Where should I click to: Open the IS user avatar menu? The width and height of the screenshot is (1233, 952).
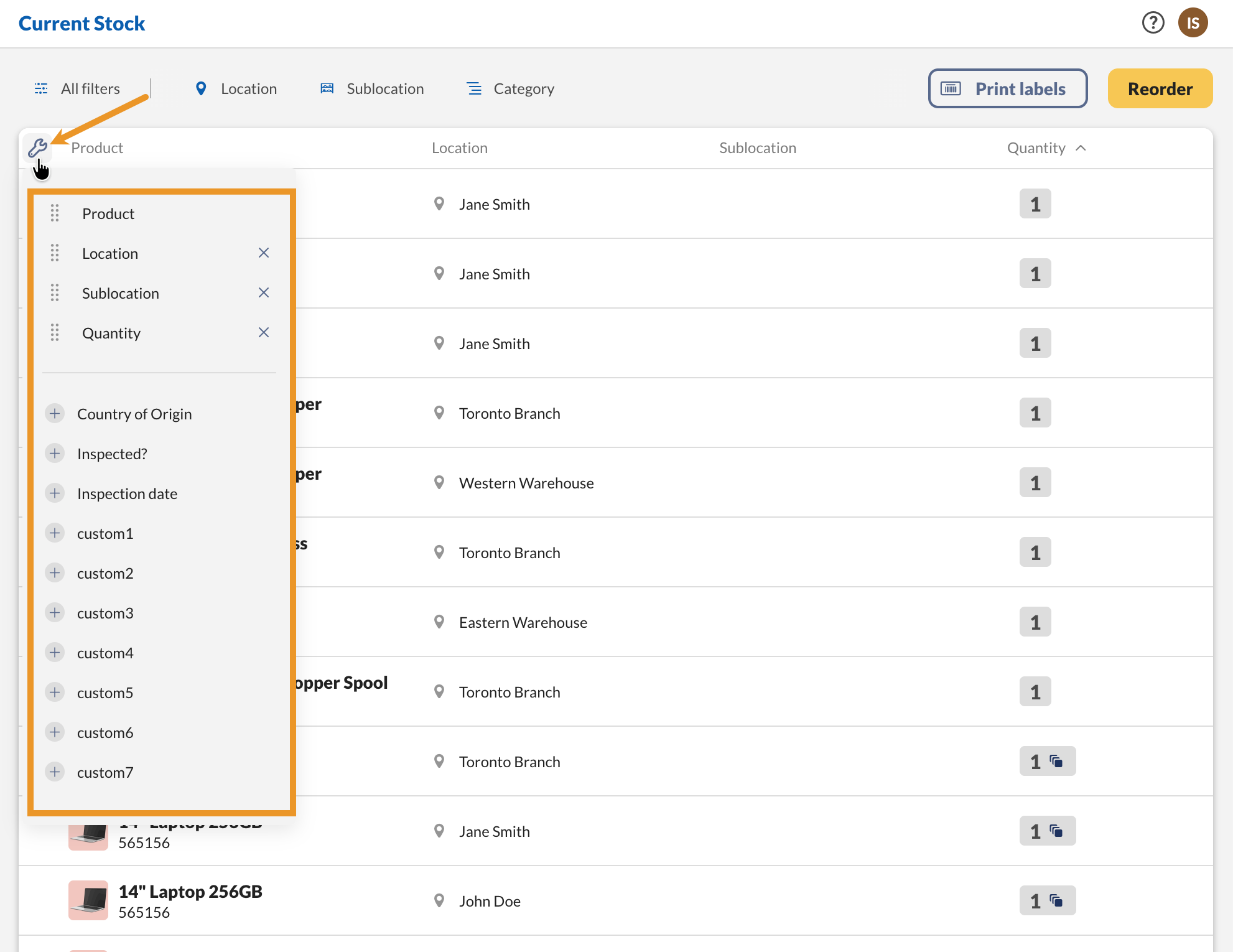(1193, 23)
